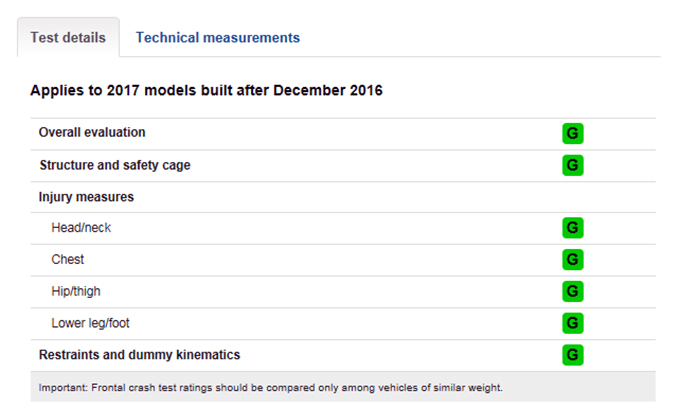Image resolution: width=680 pixels, height=408 pixels.
Task: Click the Head/neck row label
Action: pos(81,228)
